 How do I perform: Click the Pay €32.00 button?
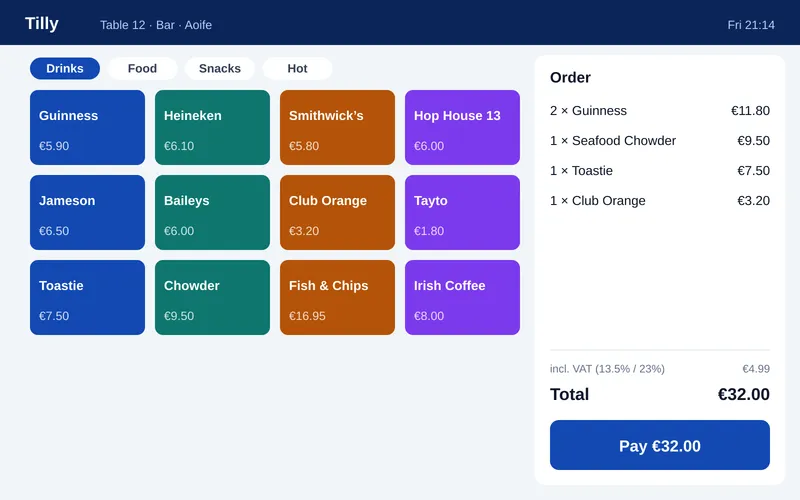point(660,445)
